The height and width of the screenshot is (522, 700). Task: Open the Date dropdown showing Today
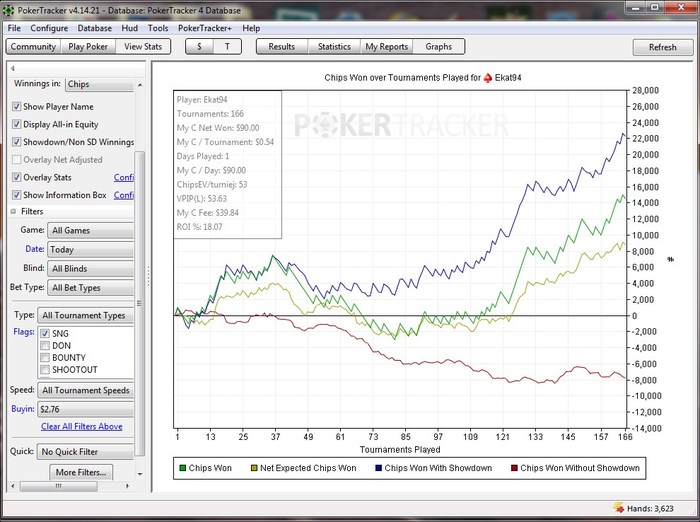coord(90,250)
